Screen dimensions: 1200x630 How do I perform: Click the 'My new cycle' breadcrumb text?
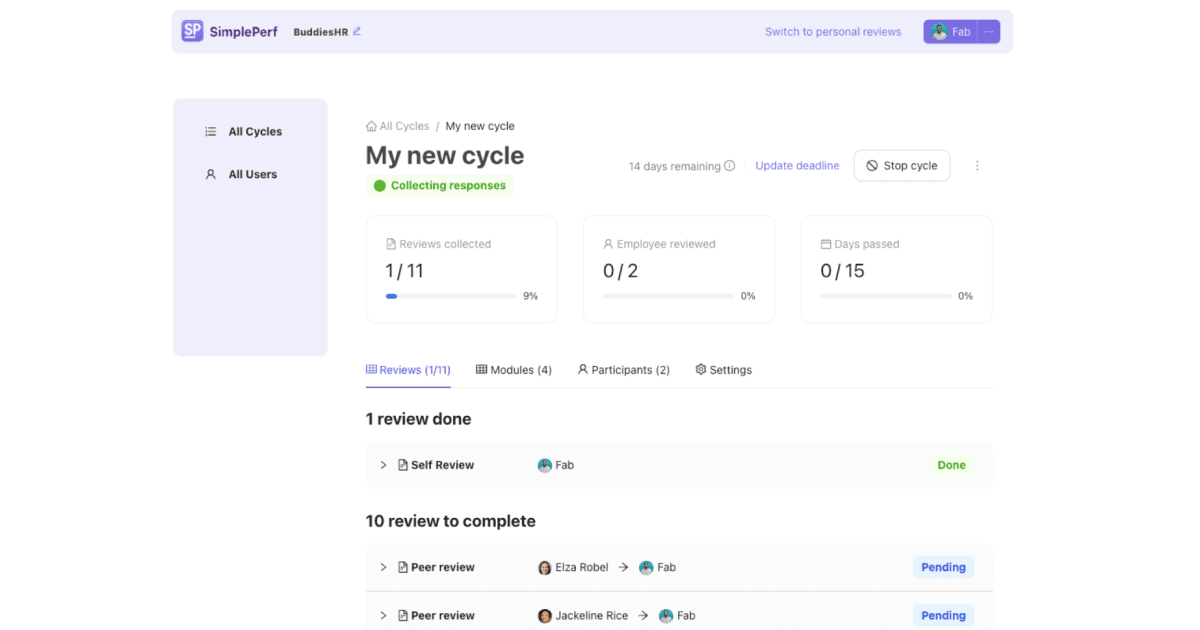(480, 126)
